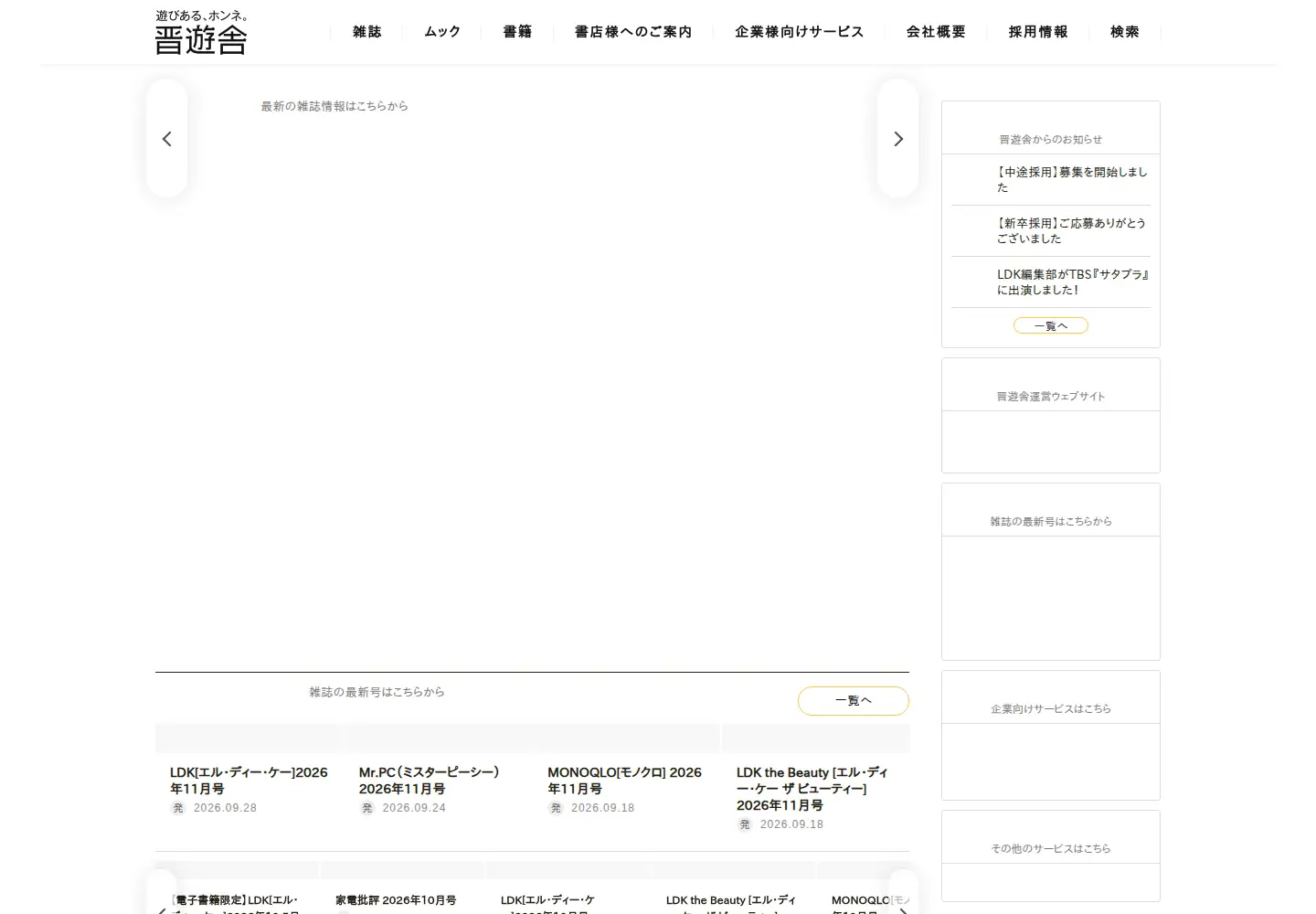Go to next slide in main carousel
Viewport: 1316px width, 914px height.
(x=898, y=139)
